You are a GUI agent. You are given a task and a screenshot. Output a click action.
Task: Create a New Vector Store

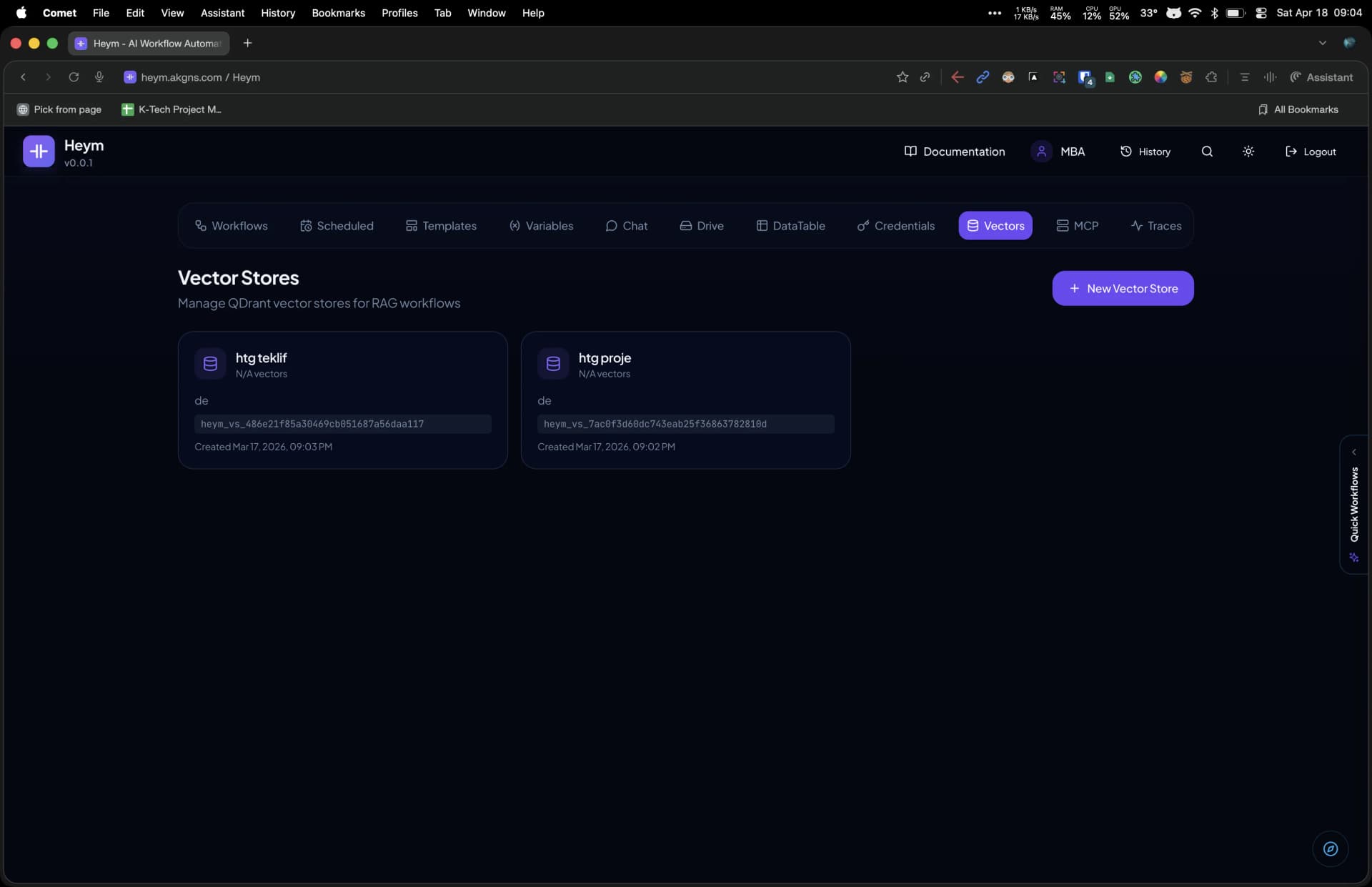(x=1122, y=288)
